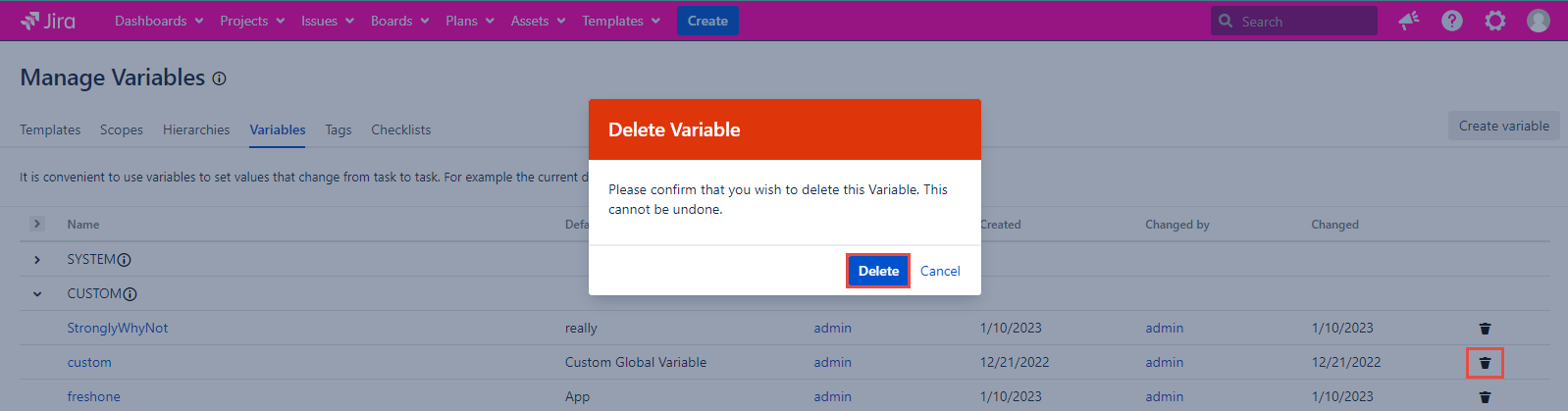
Task: Open the Projects dropdown menu
Action: tap(252, 21)
